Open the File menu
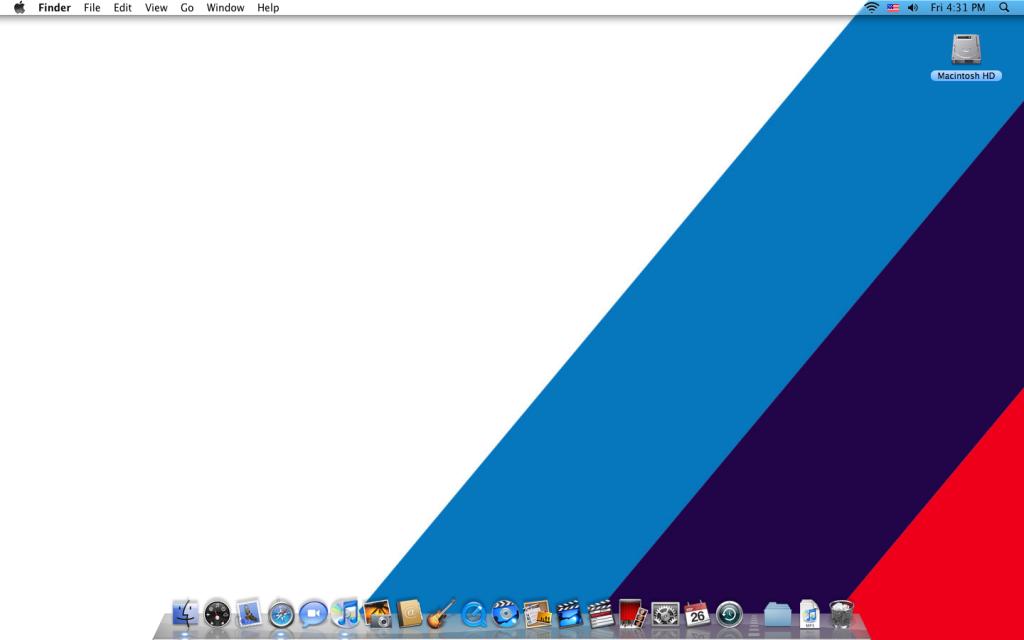Screen dimensions: 1024x640 point(92,7)
